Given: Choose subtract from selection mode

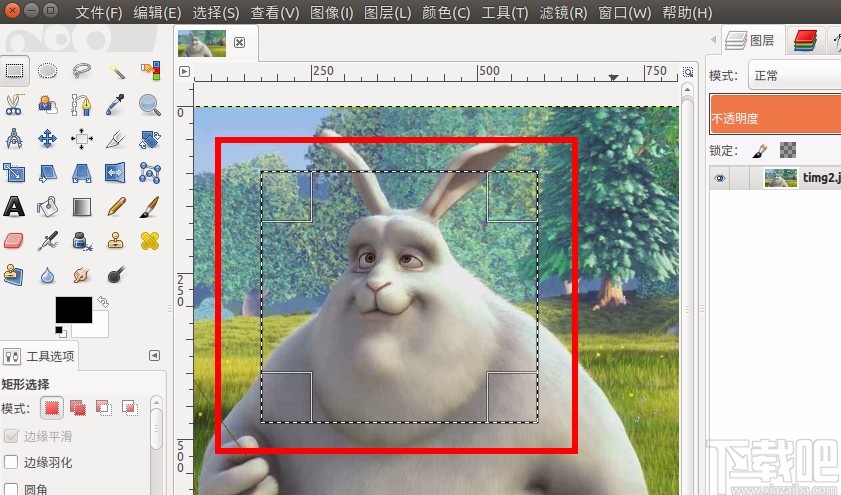Looking at the screenshot, I should point(104,408).
